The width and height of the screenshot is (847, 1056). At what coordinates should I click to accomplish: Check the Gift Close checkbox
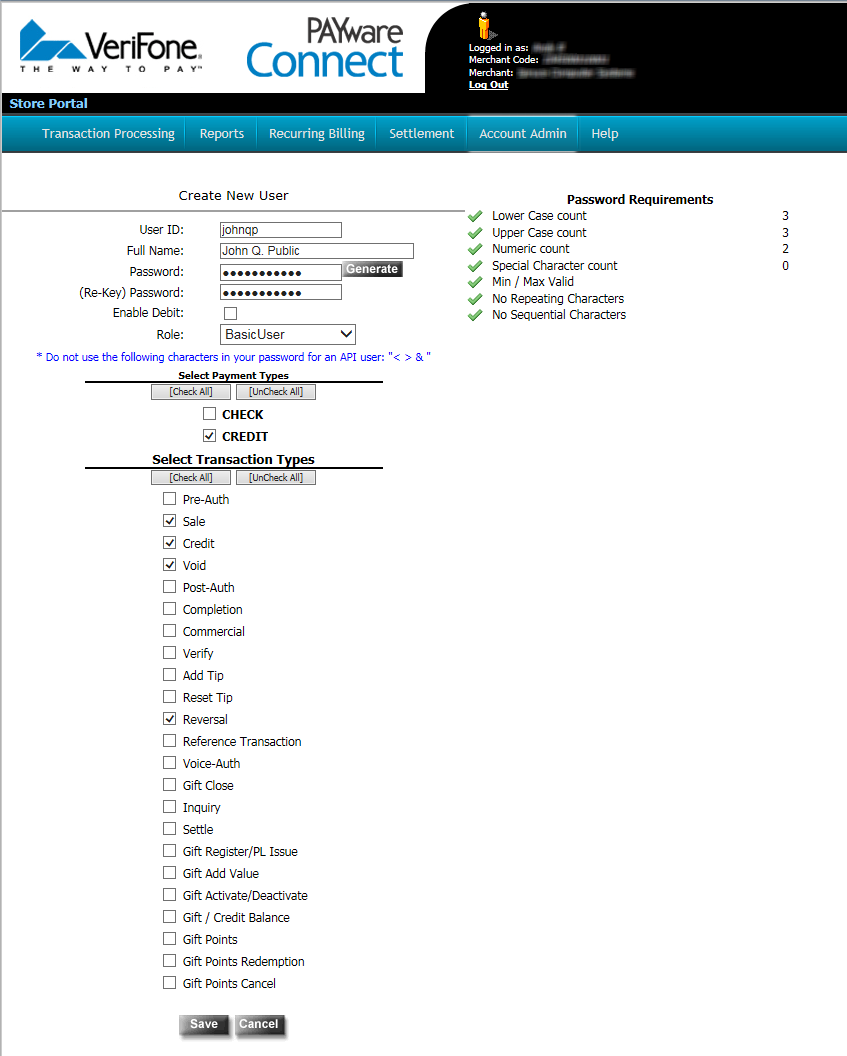(x=170, y=785)
